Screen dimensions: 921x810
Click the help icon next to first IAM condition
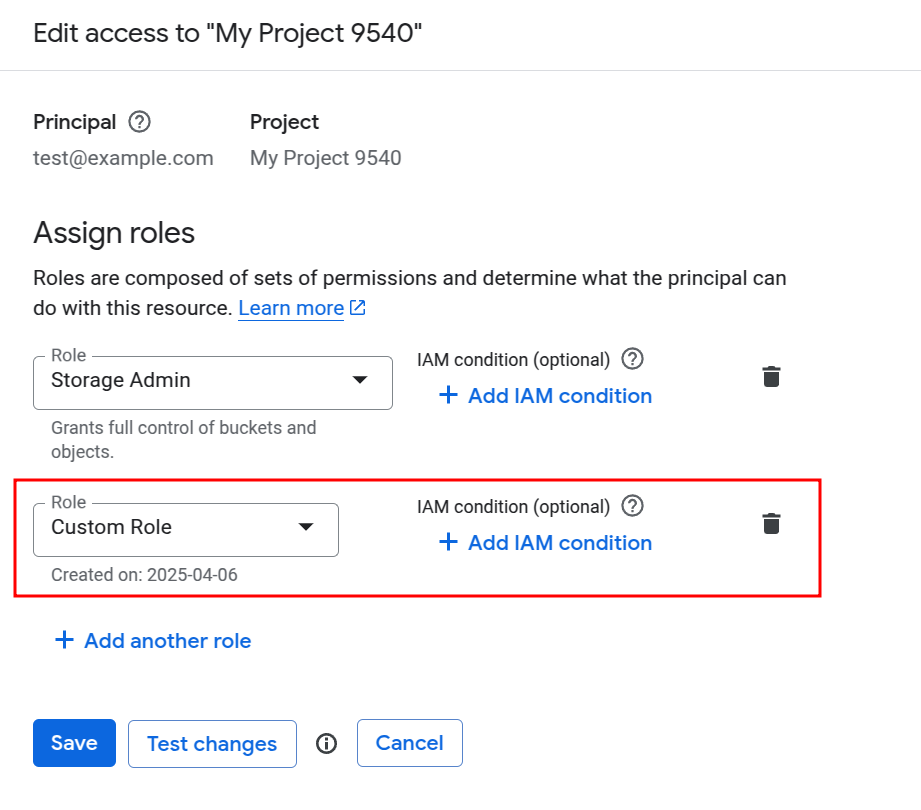pyautogui.click(x=632, y=359)
